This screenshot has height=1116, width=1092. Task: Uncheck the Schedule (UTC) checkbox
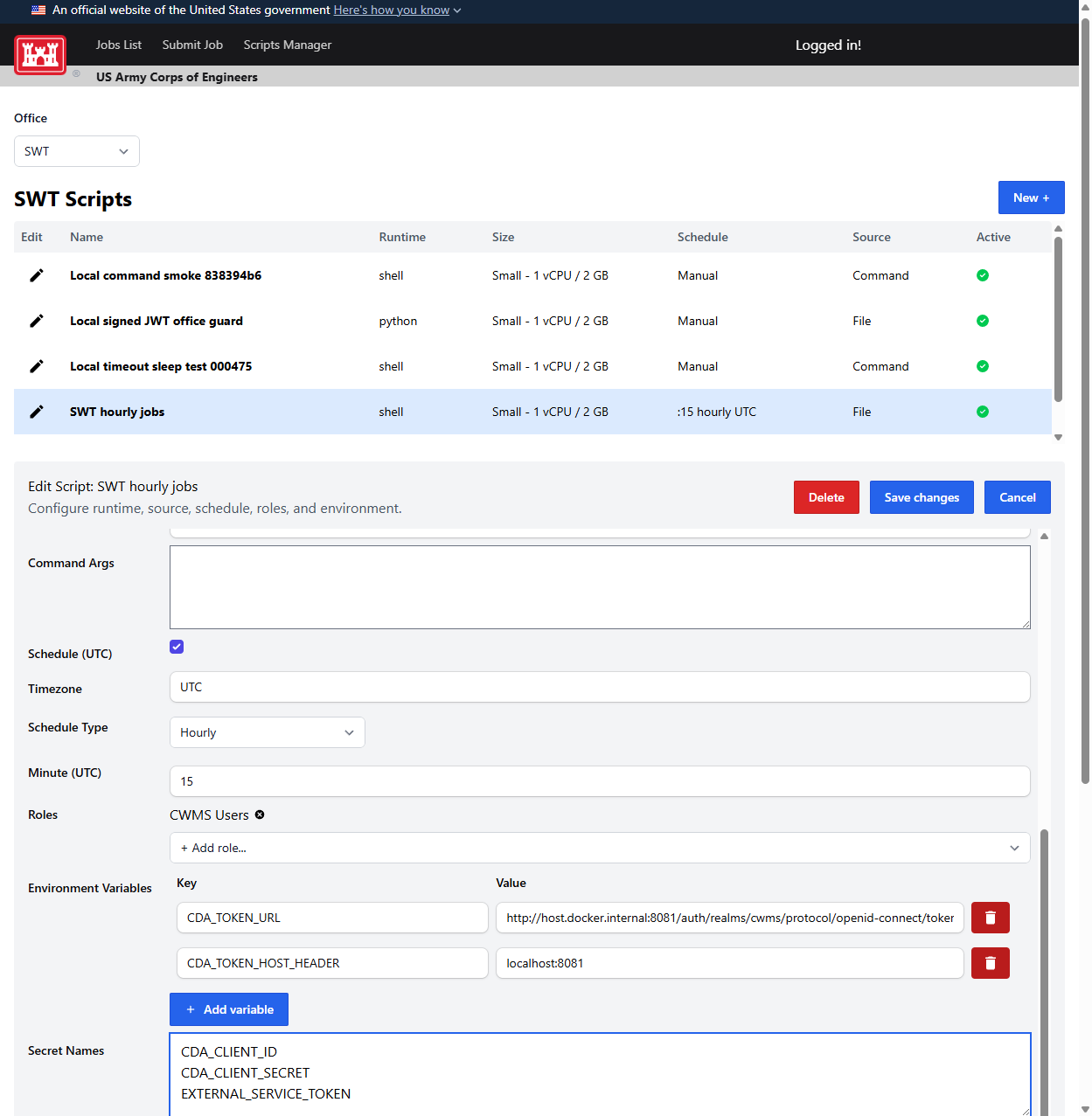coord(177,647)
